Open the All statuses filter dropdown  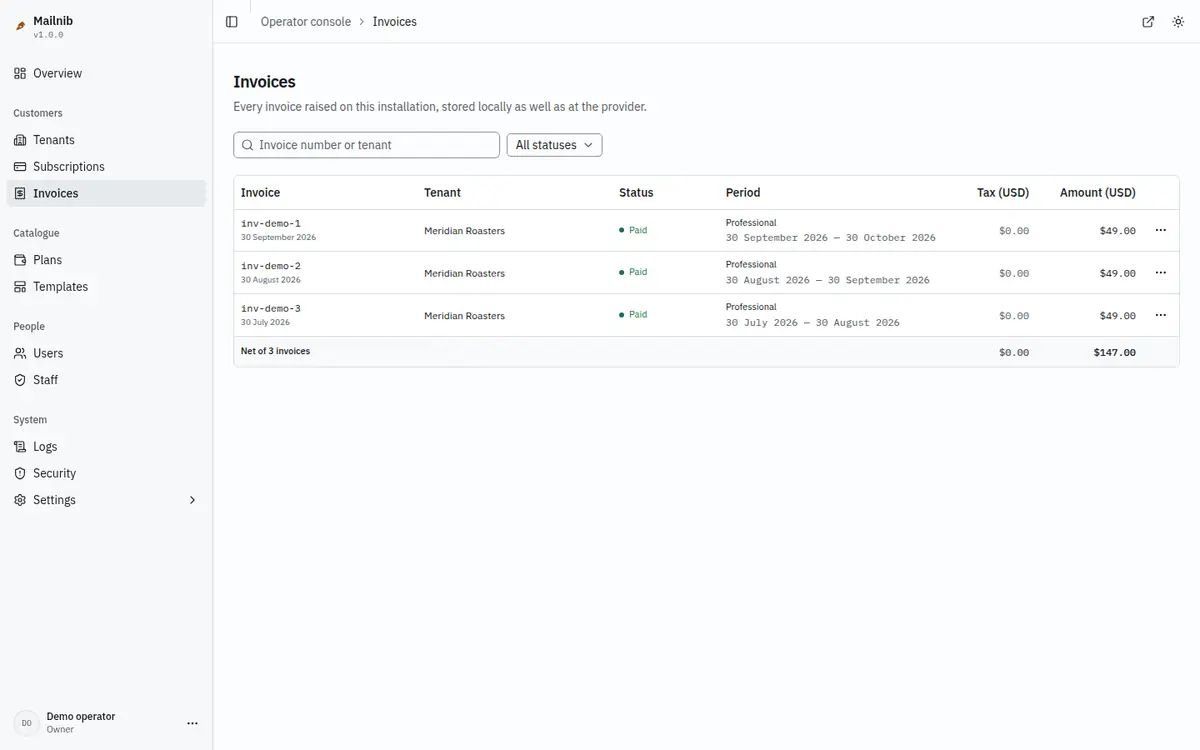pyautogui.click(x=554, y=145)
